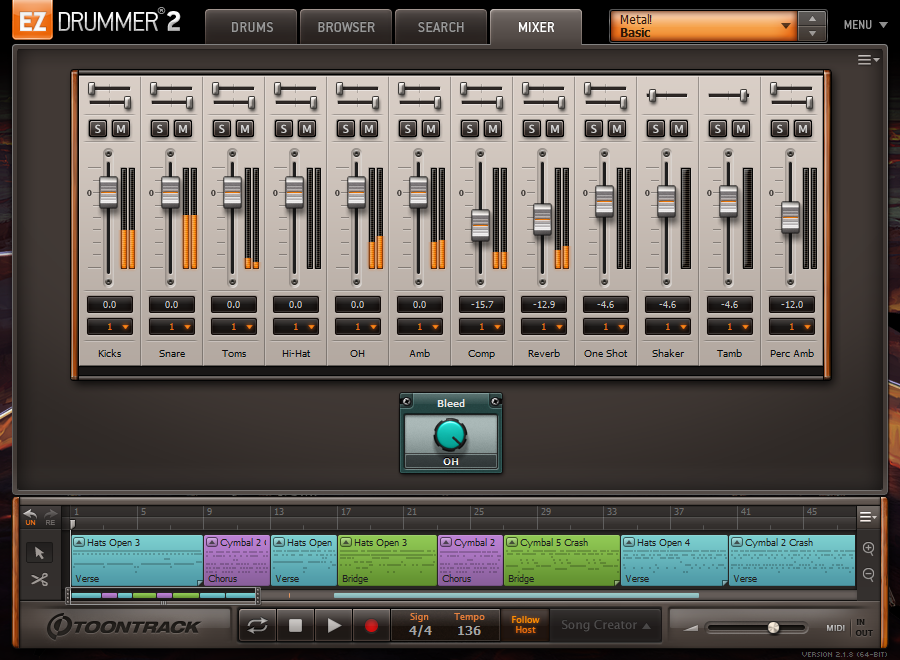The height and width of the screenshot is (660, 900).
Task: Click the master volume slider knob
Action: tap(774, 627)
